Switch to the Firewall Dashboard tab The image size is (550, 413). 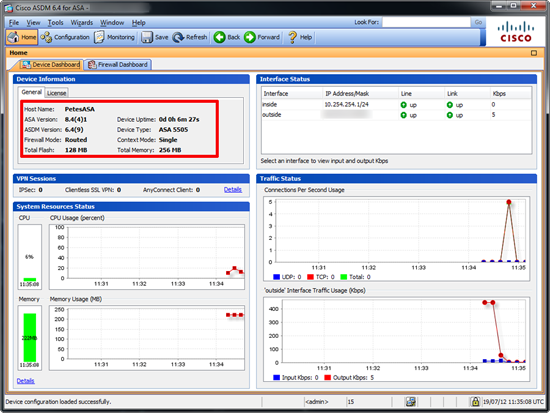(118, 65)
